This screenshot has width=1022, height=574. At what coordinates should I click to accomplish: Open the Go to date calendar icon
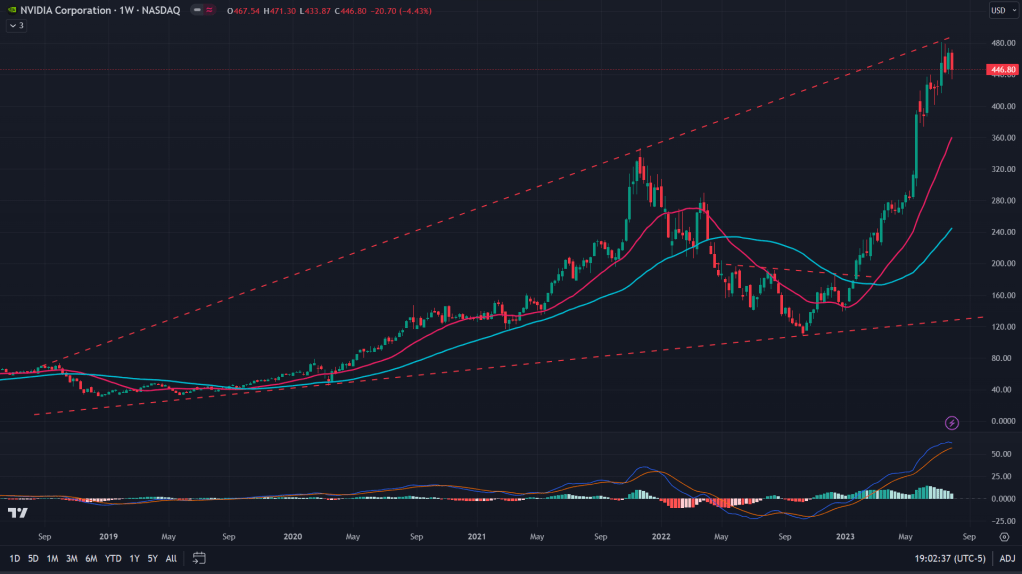click(199, 558)
